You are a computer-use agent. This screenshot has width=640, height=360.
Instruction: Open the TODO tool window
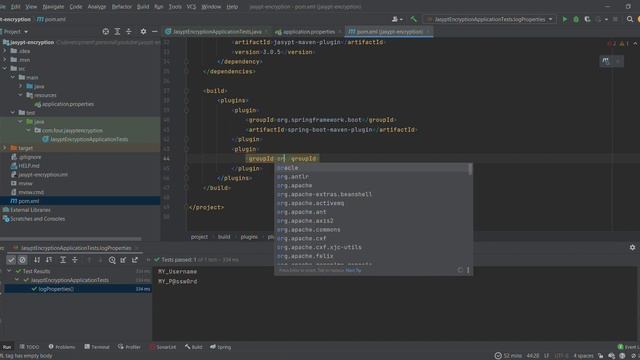click(29, 347)
